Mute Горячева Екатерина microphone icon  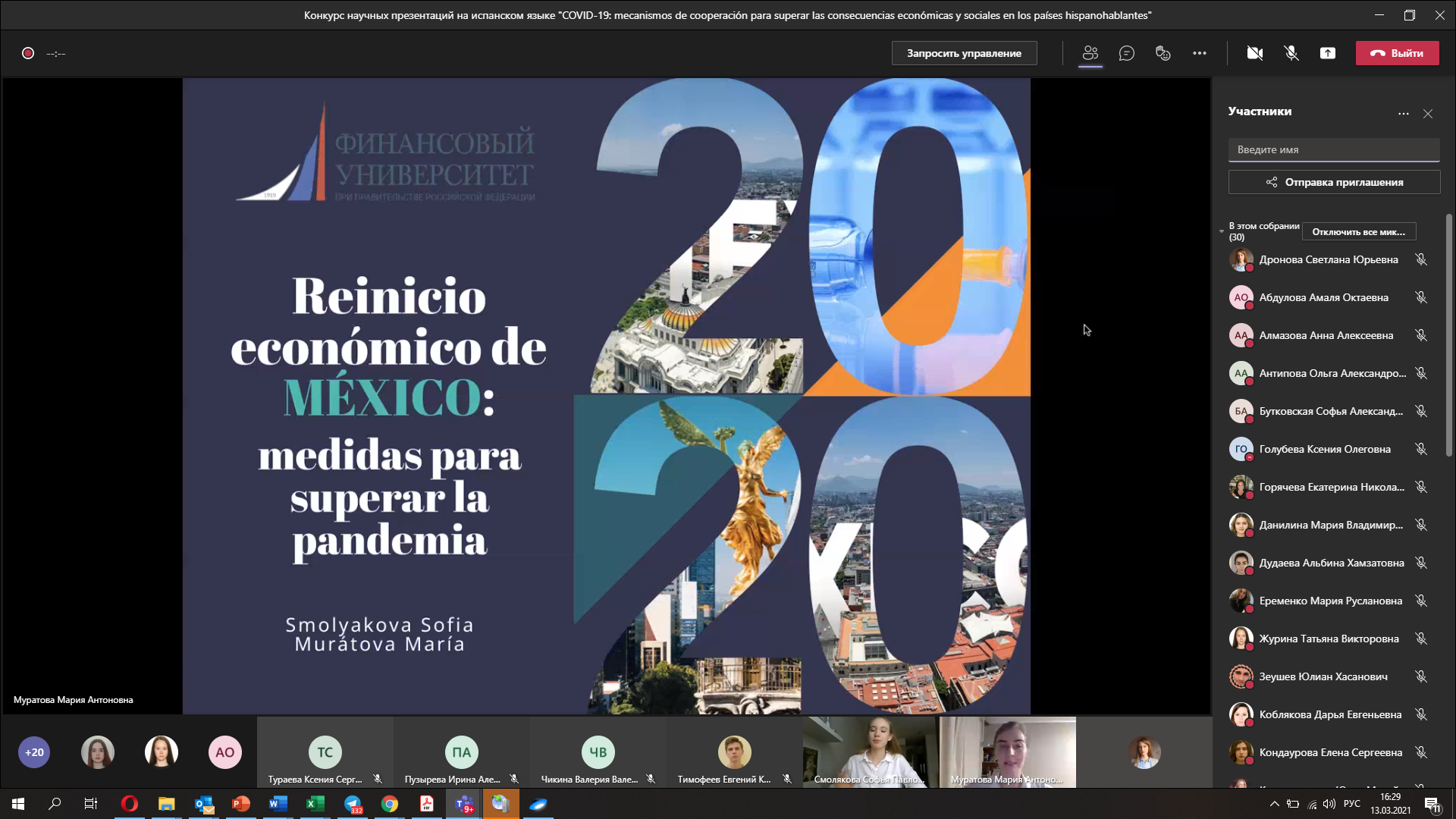(x=1421, y=487)
